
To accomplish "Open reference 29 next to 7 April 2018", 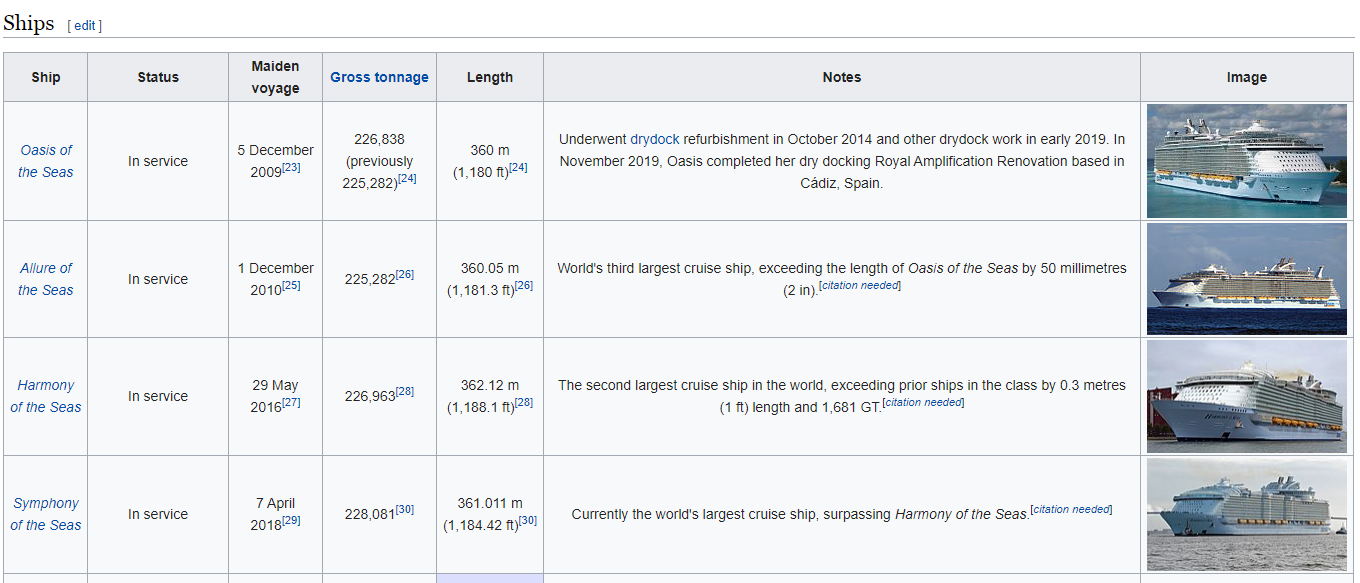I will [291, 521].
